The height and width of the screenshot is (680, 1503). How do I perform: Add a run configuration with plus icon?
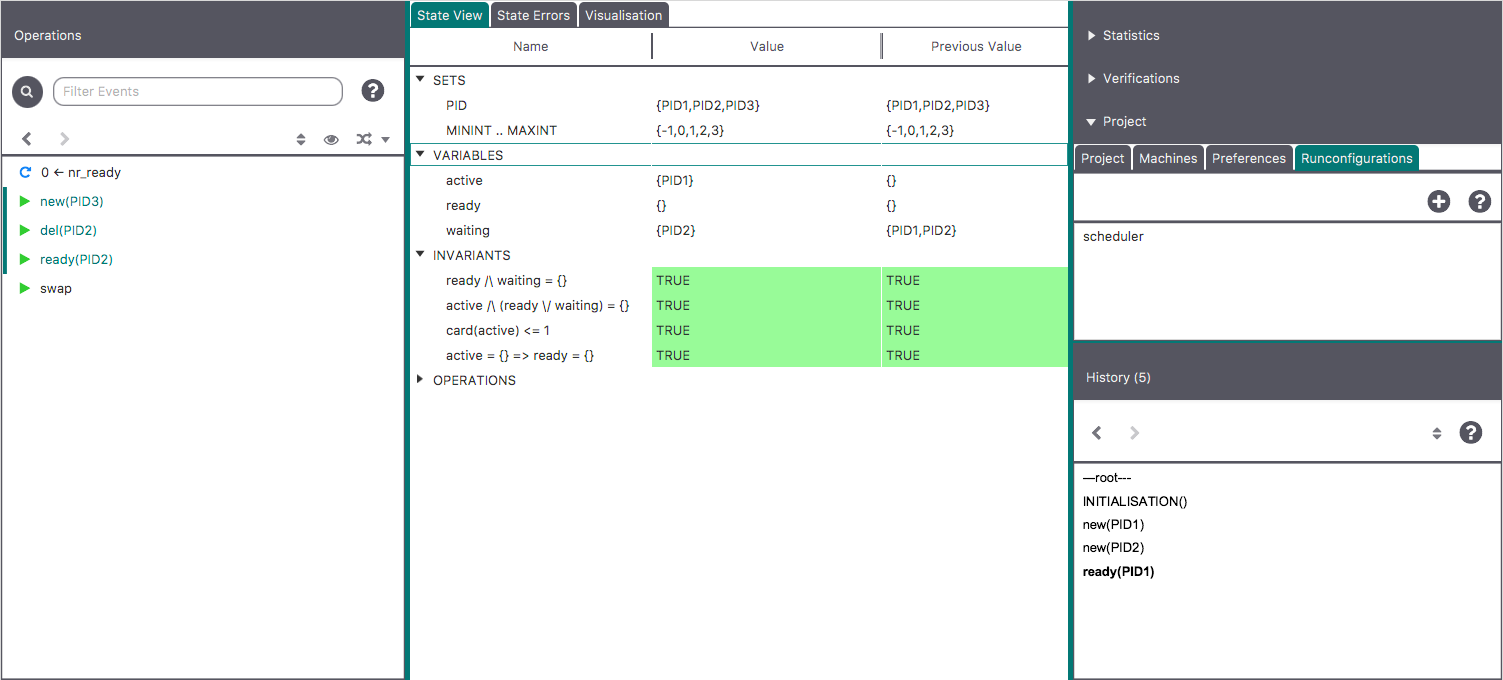point(1438,201)
